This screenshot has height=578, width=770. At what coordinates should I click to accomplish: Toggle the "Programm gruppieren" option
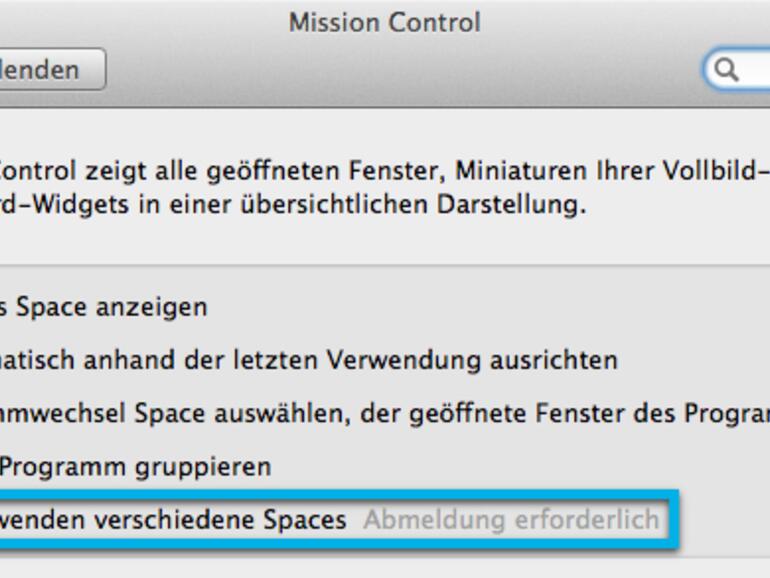coord(134,466)
